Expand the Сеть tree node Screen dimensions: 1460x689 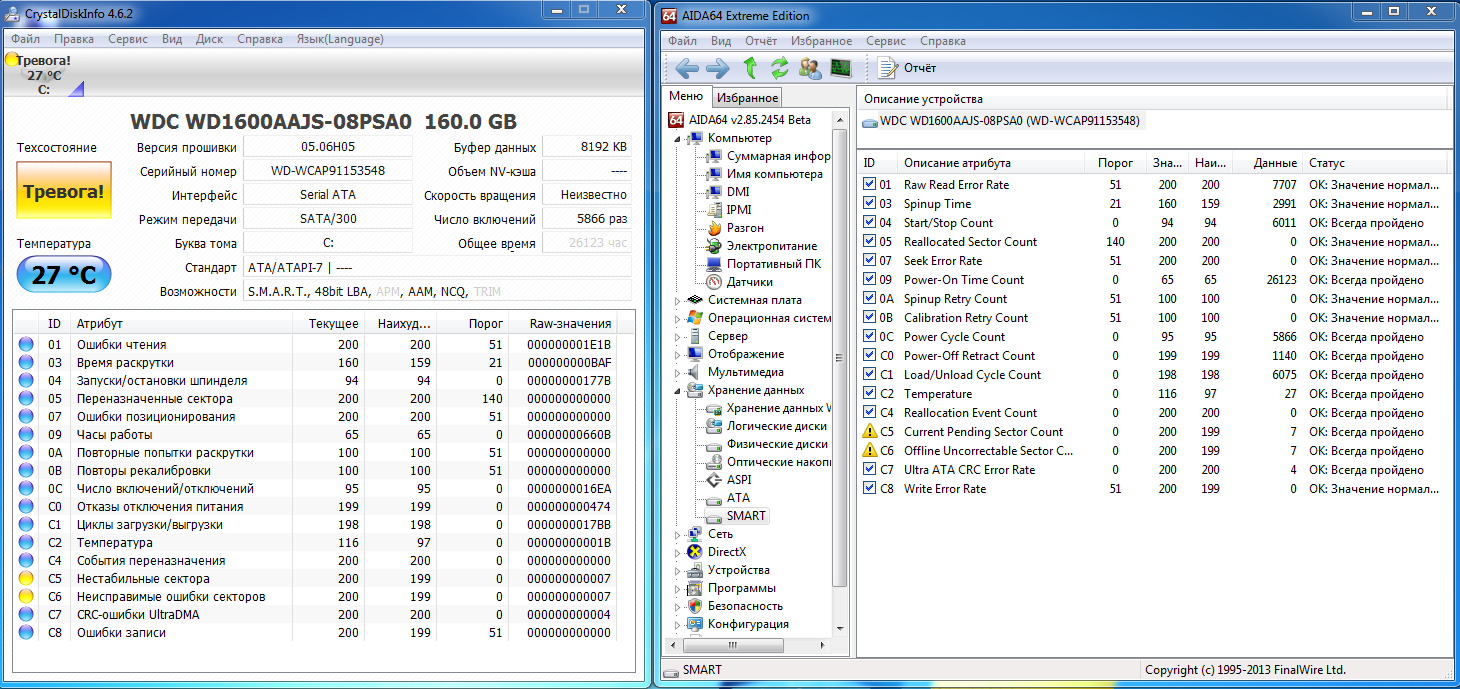coord(678,534)
